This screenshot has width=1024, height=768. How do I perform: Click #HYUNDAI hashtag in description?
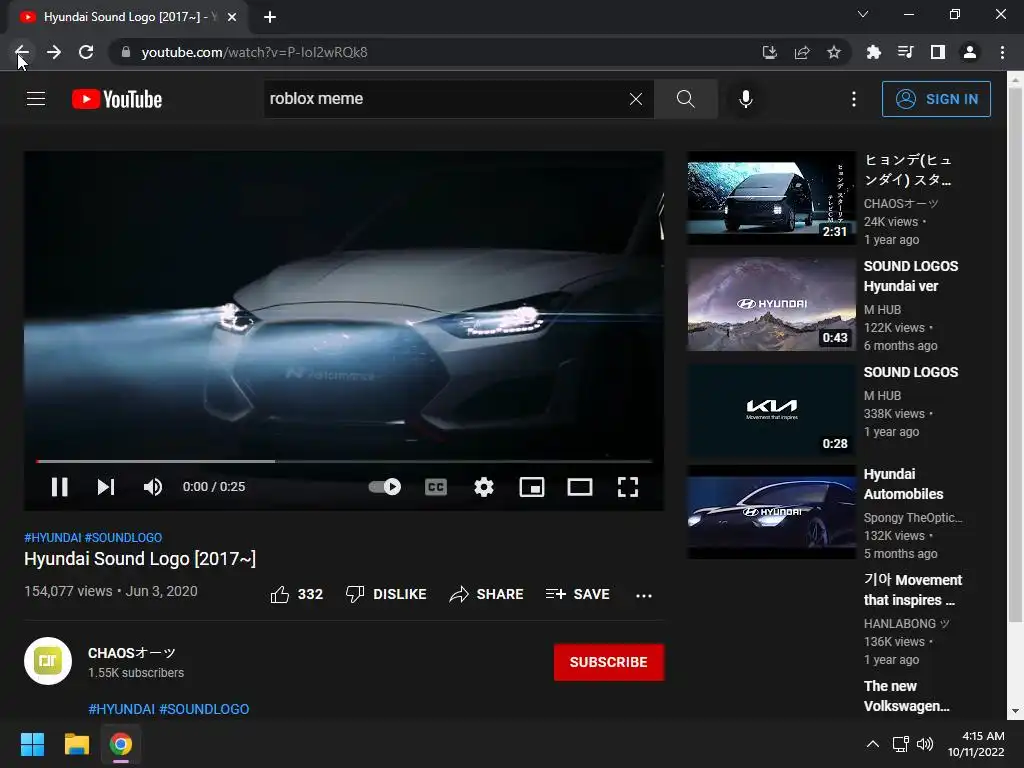[121, 709]
